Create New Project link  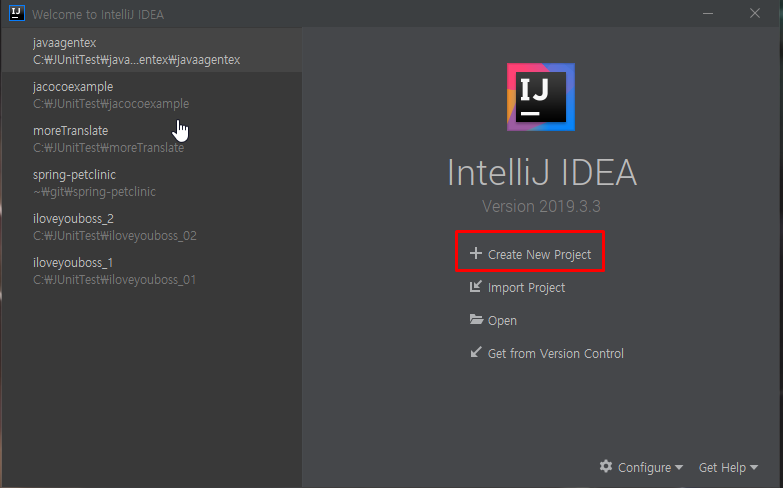(x=539, y=255)
